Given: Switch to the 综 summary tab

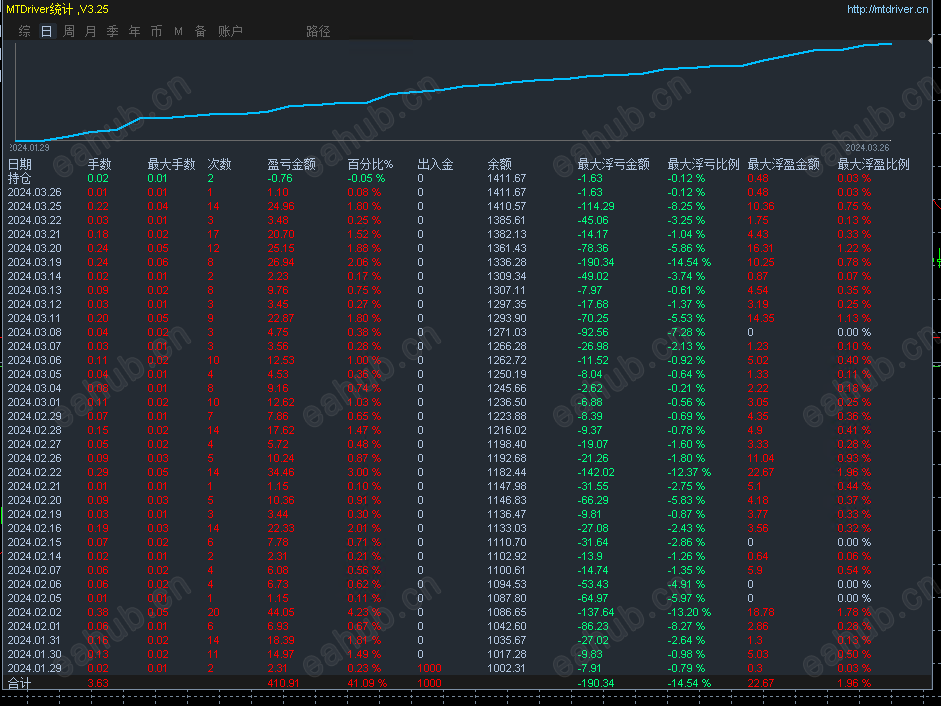Looking at the screenshot, I should pos(25,31).
